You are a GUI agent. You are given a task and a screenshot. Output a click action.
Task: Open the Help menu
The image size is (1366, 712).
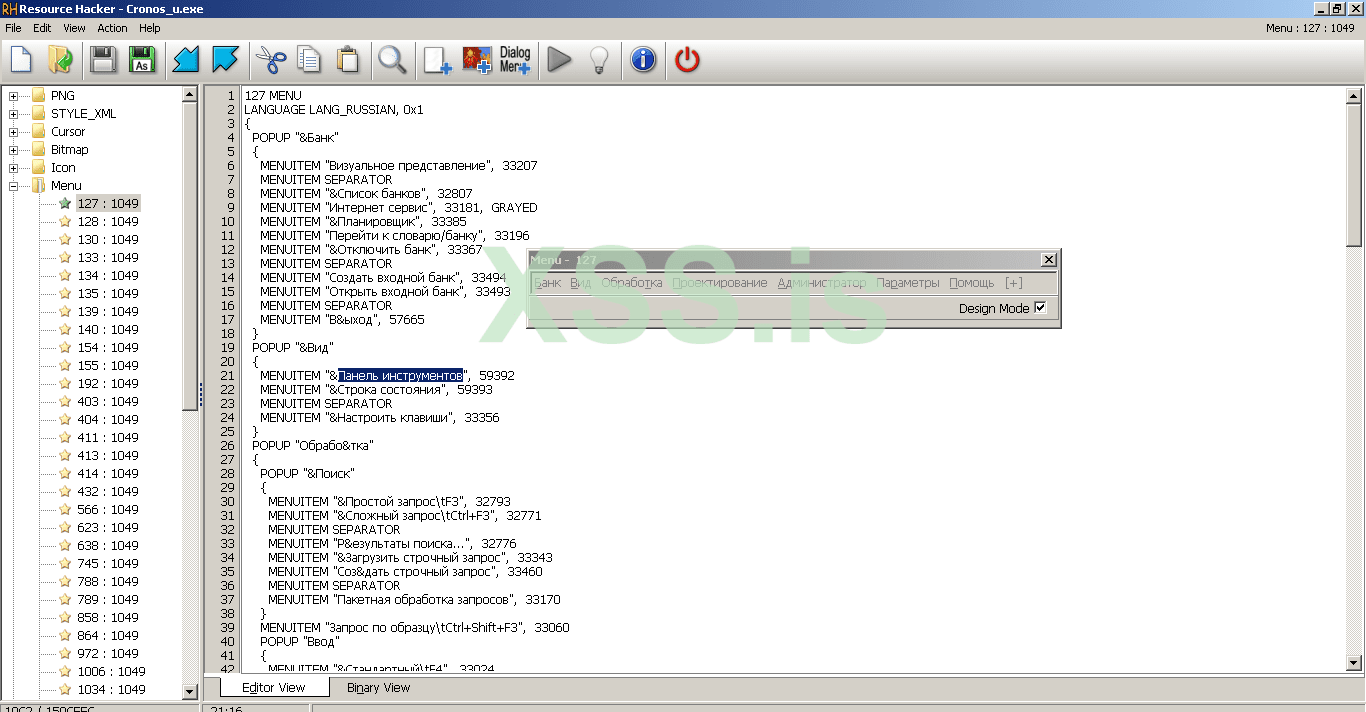(x=150, y=28)
